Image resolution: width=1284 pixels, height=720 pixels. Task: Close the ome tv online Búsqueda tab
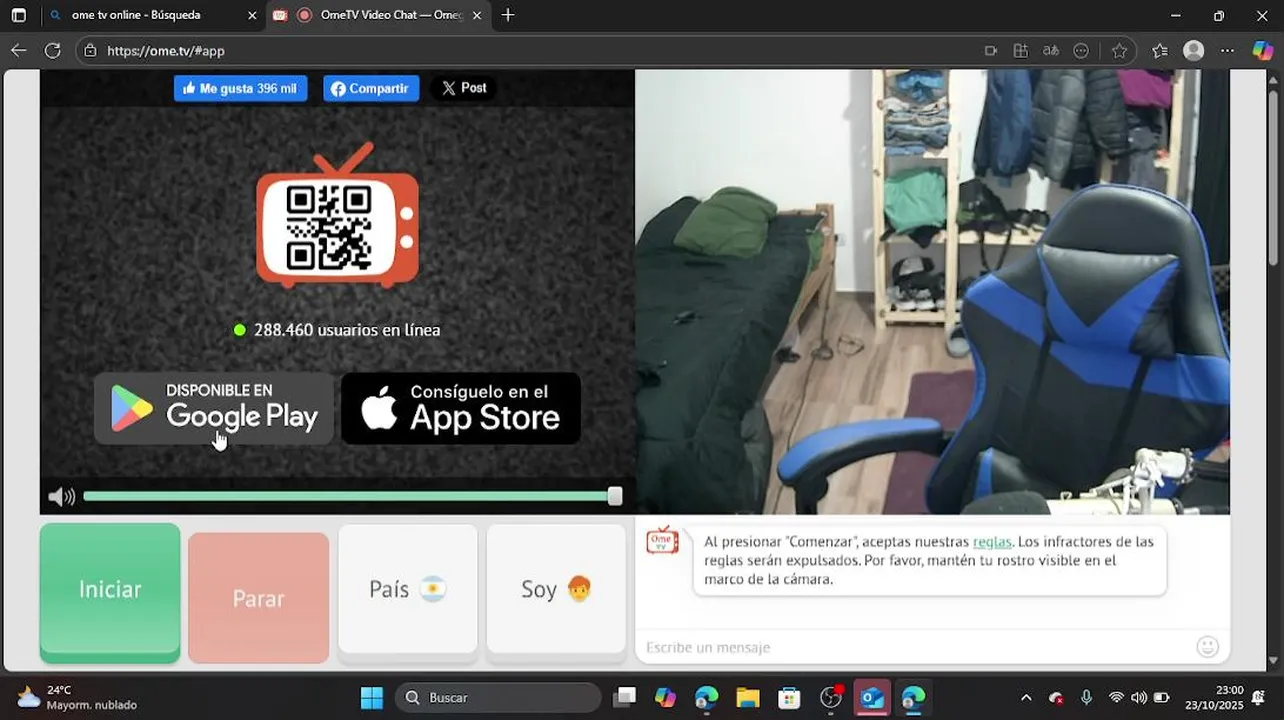click(x=252, y=15)
